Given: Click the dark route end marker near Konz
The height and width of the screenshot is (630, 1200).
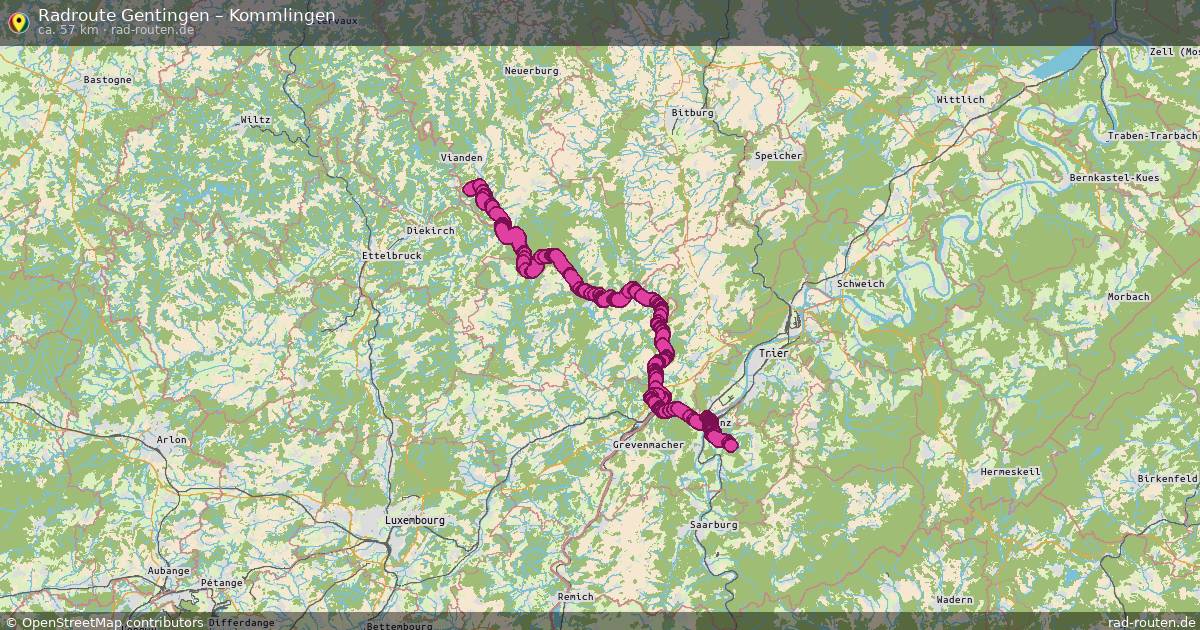Looking at the screenshot, I should [708, 421].
